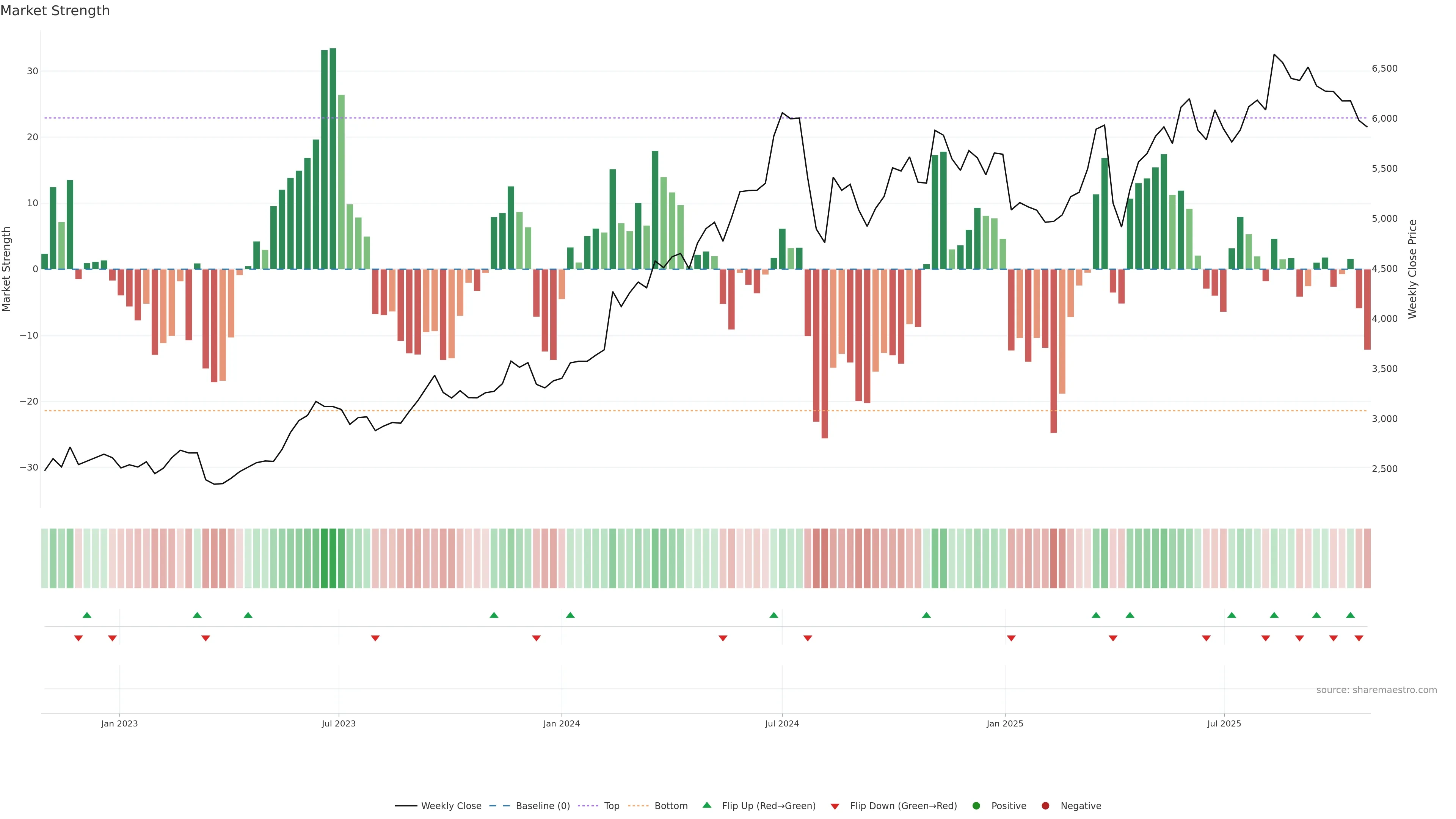1456x819 pixels.
Task: Click the leftmost green Flip Up triangle marker
Action: click(87, 615)
